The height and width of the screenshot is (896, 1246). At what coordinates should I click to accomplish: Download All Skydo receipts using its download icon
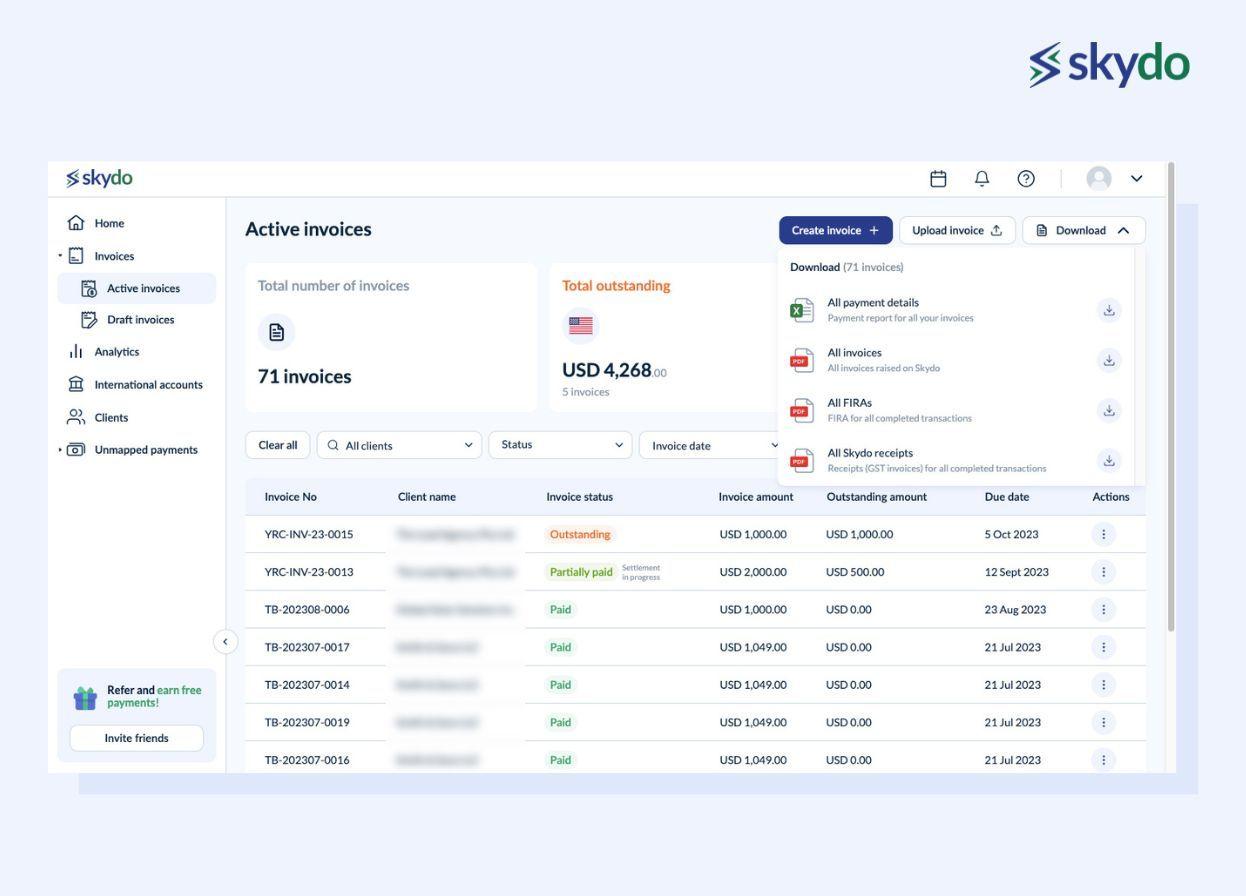[1108, 460]
